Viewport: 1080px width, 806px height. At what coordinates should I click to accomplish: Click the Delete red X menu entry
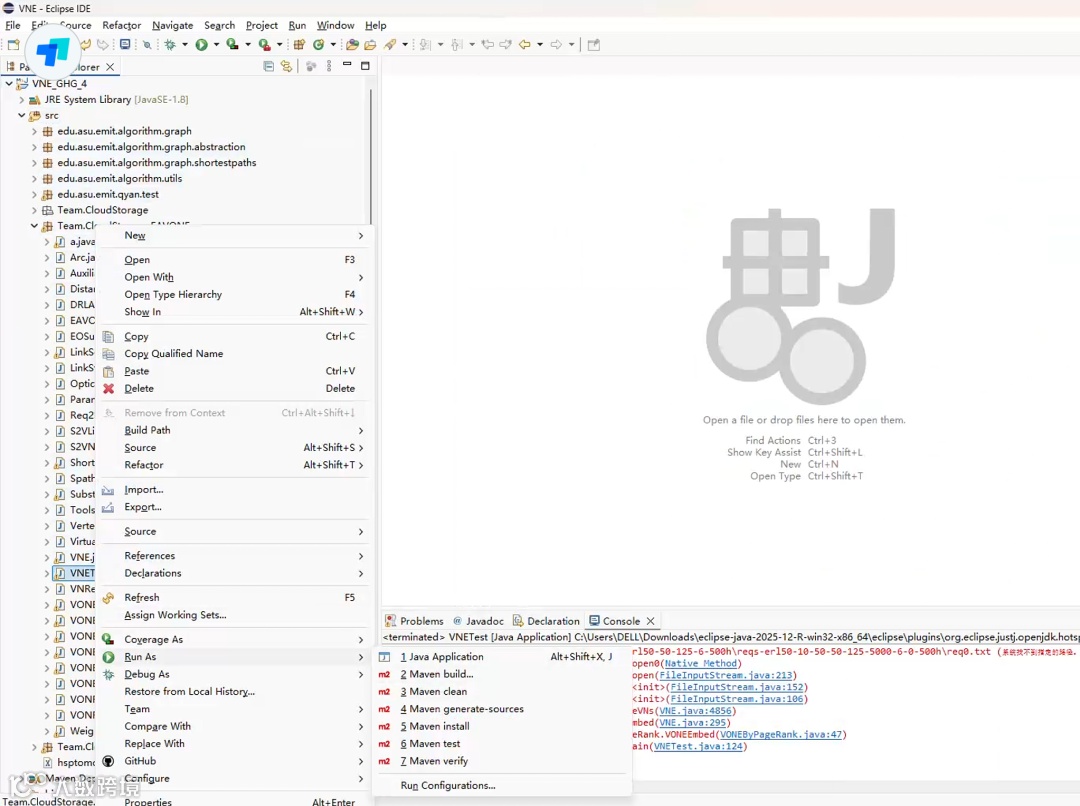pos(234,389)
